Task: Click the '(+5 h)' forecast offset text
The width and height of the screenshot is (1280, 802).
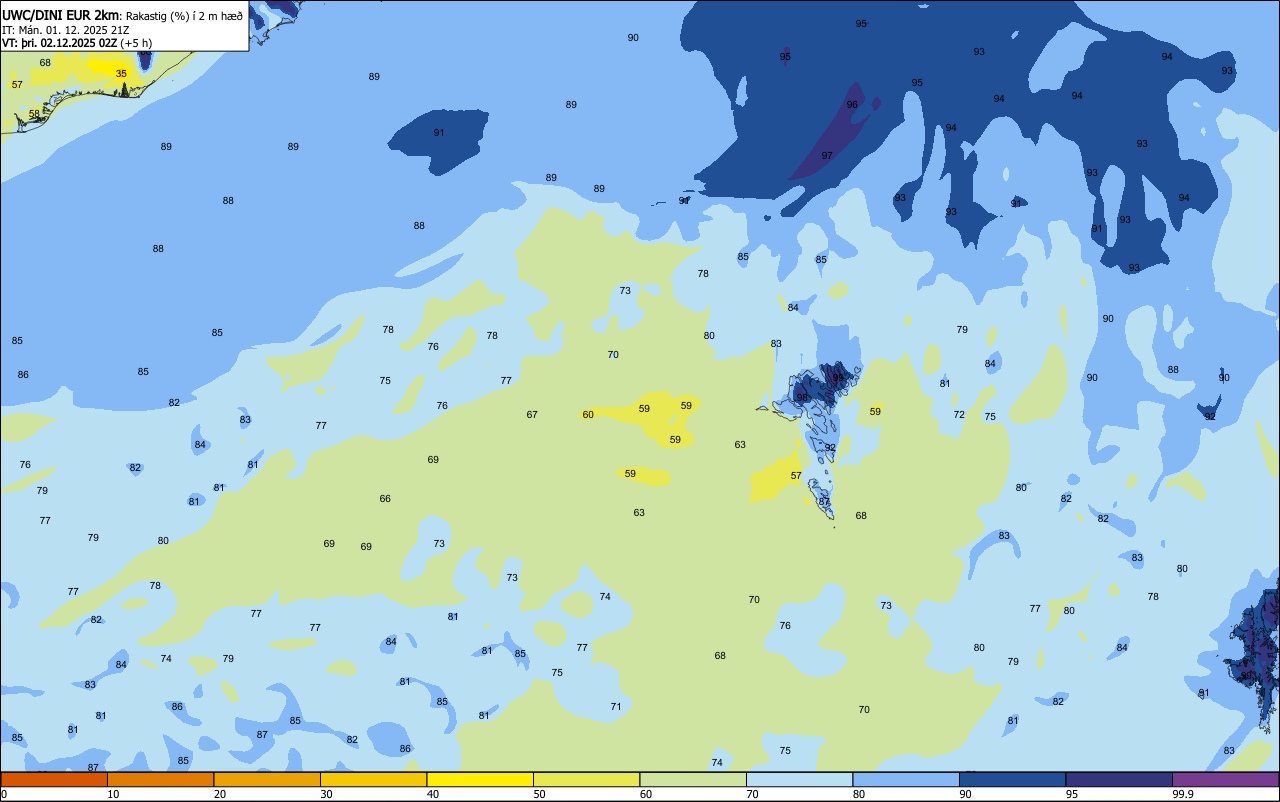Action: (136, 43)
